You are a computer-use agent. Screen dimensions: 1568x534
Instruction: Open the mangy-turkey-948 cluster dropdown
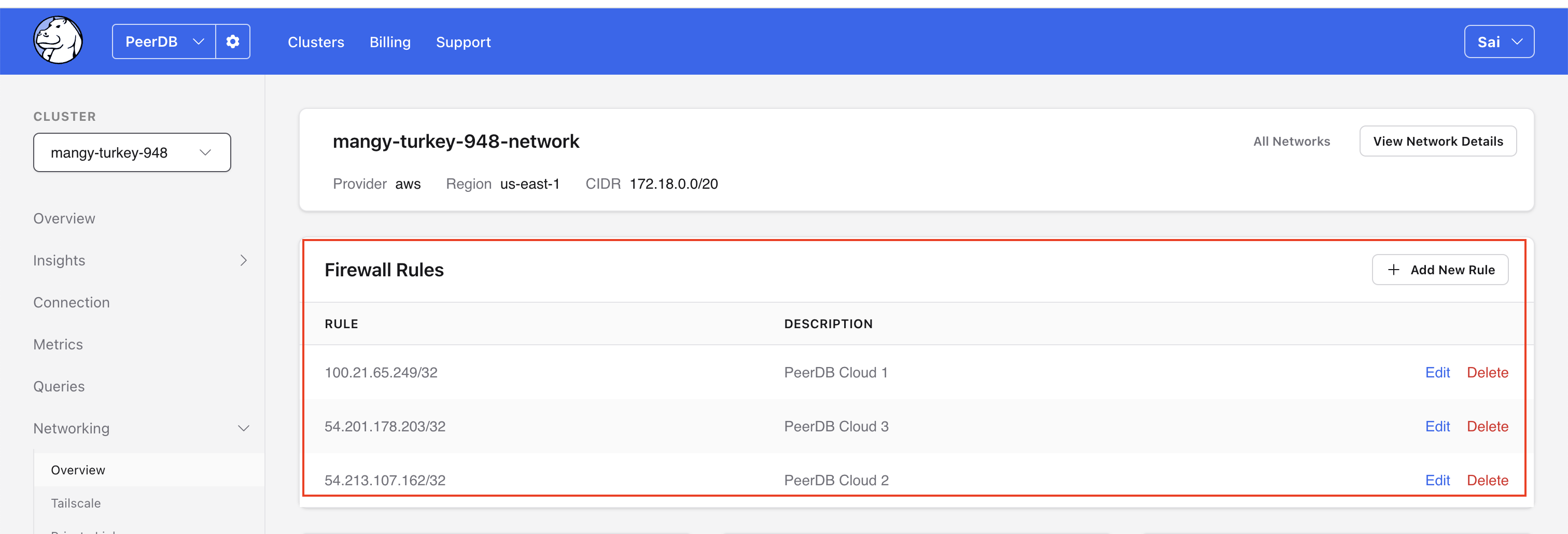[132, 152]
